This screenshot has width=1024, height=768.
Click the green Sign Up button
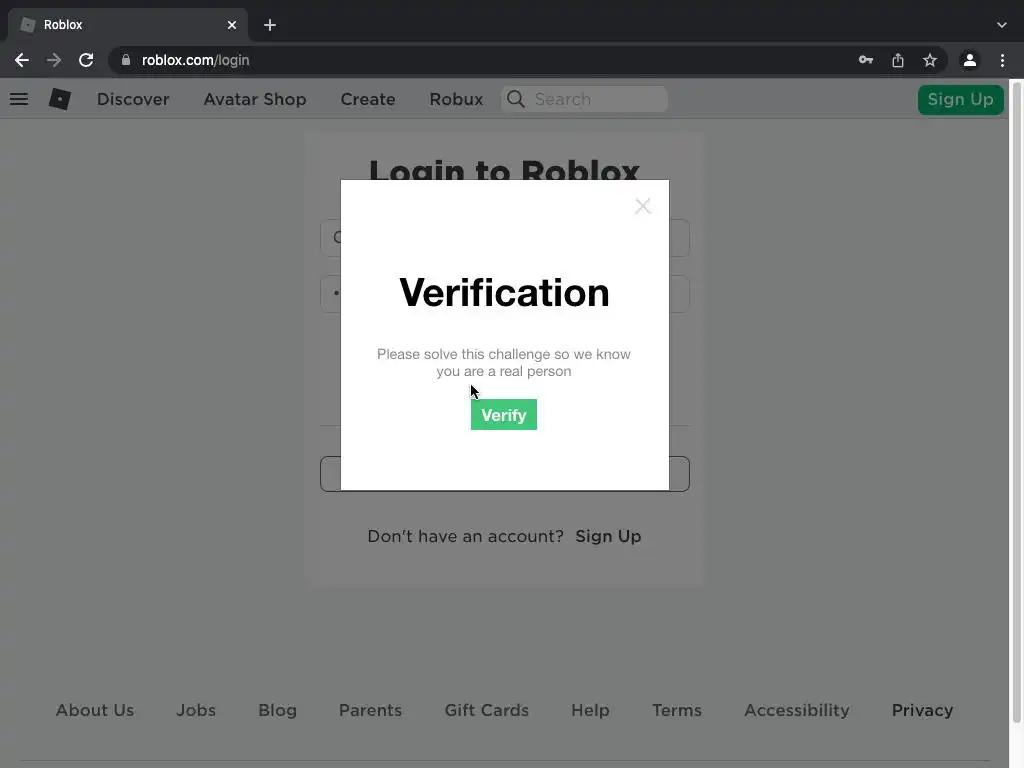(961, 99)
